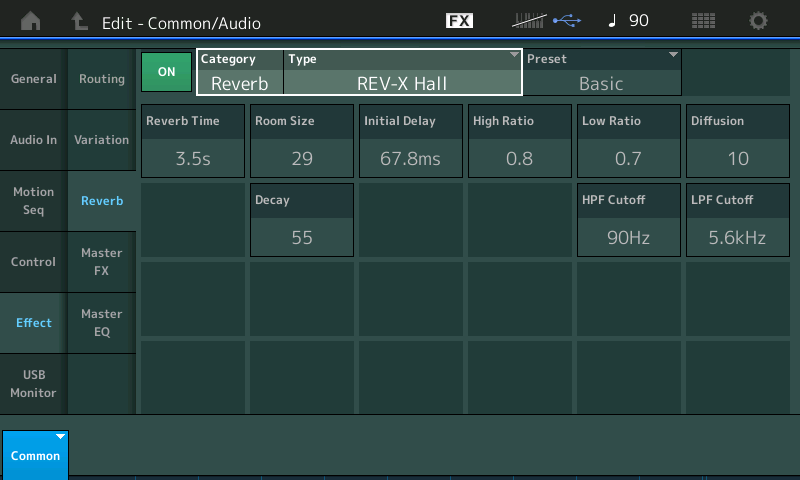
Task: Expand the Common part selector
Action: pyautogui.click(x=35, y=455)
